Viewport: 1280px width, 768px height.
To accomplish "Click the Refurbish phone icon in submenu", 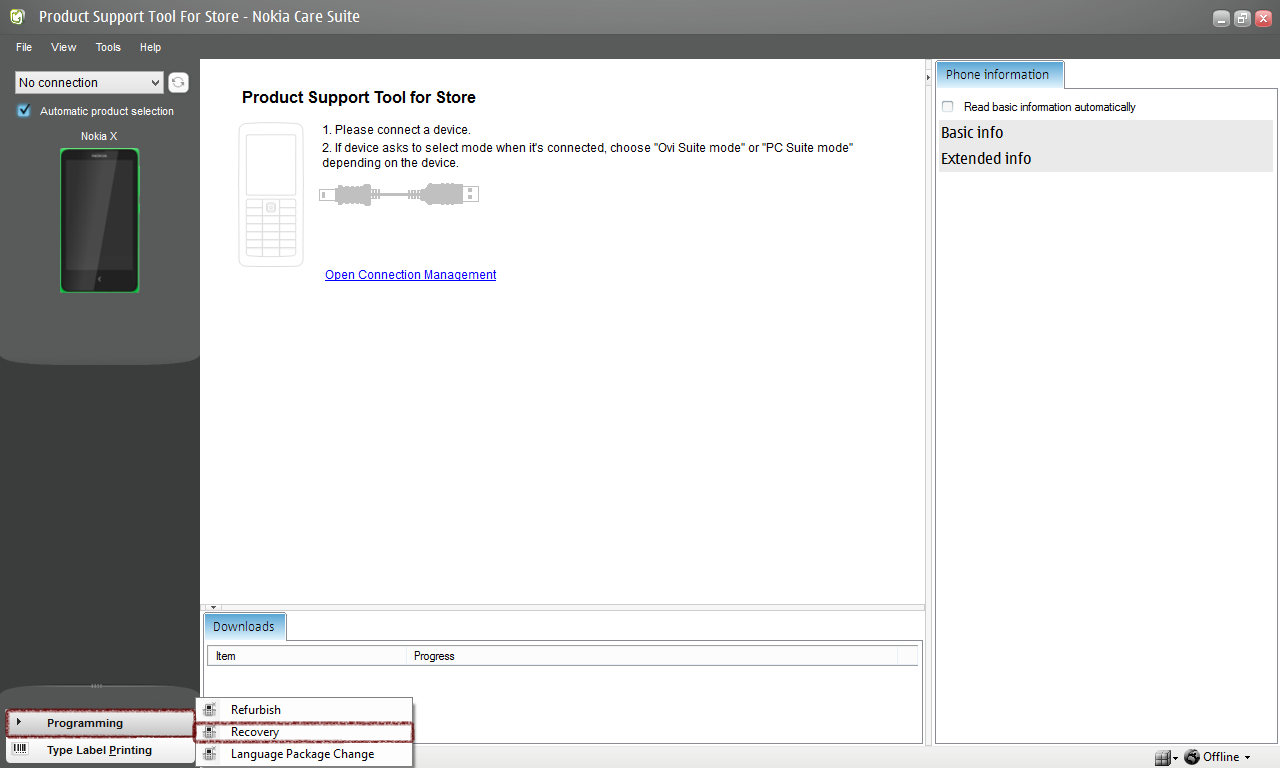I will tap(210, 710).
